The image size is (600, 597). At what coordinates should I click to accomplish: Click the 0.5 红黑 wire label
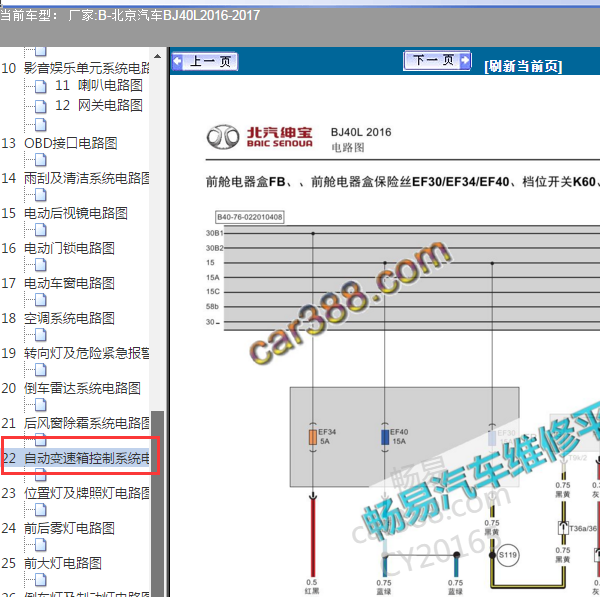pos(312,587)
